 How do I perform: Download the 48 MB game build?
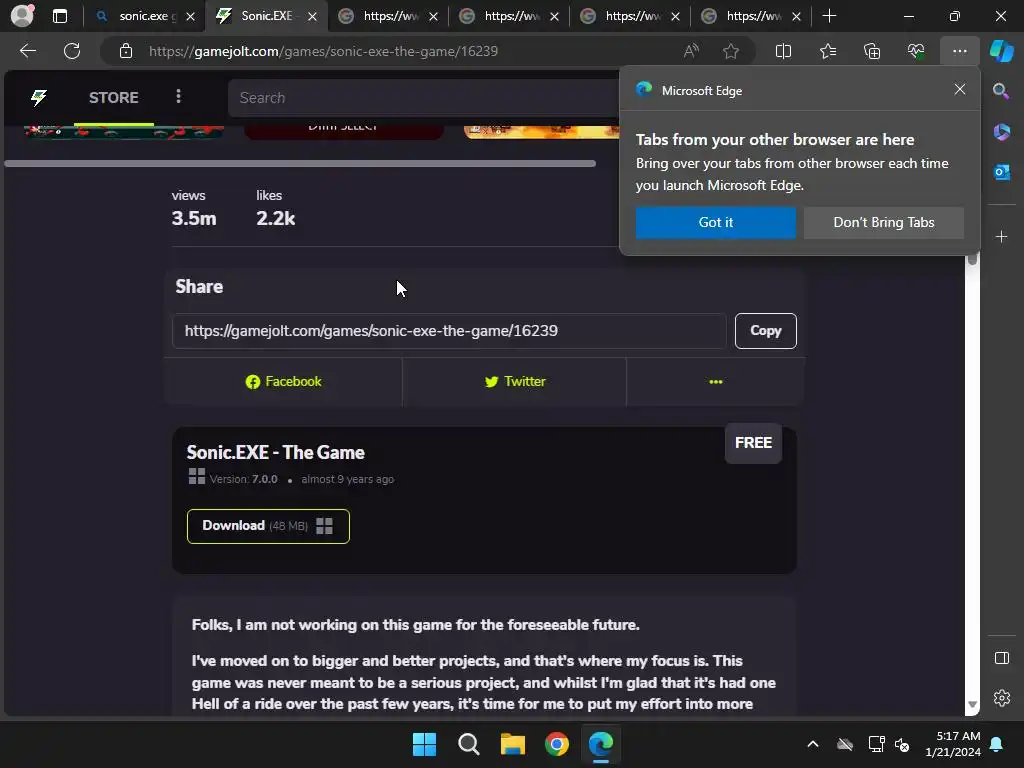(268, 526)
